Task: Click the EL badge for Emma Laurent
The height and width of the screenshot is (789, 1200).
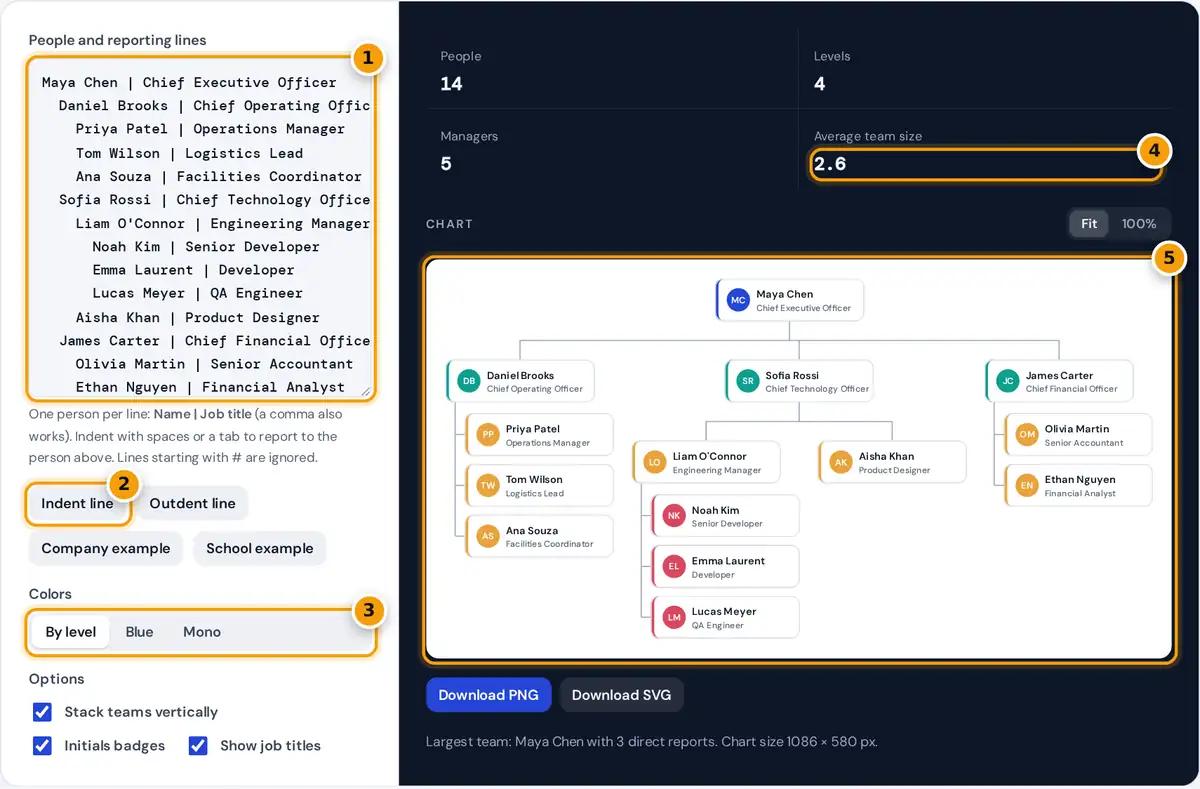Action: 673,566
